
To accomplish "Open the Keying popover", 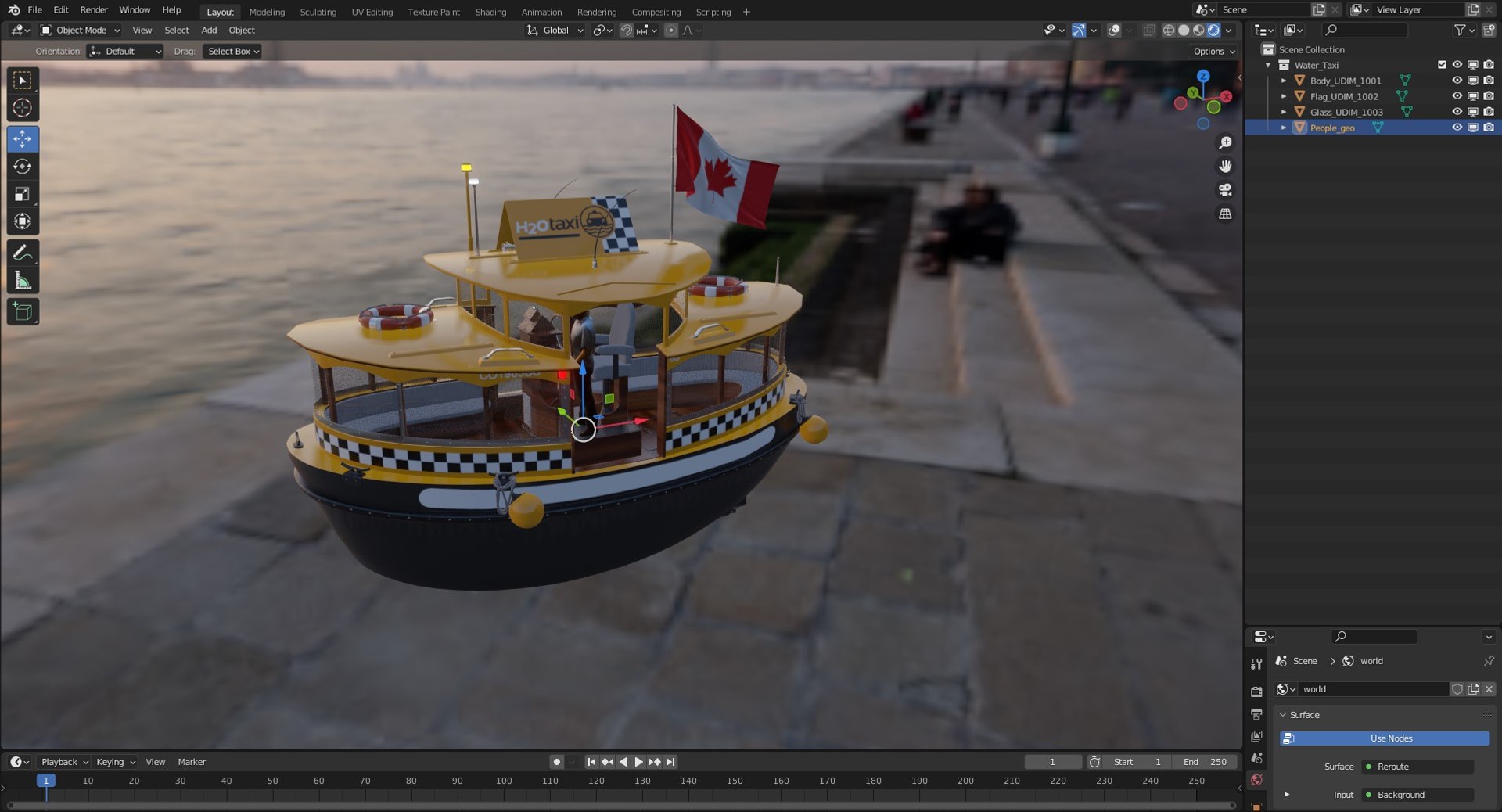I will pyautogui.click(x=115, y=763).
